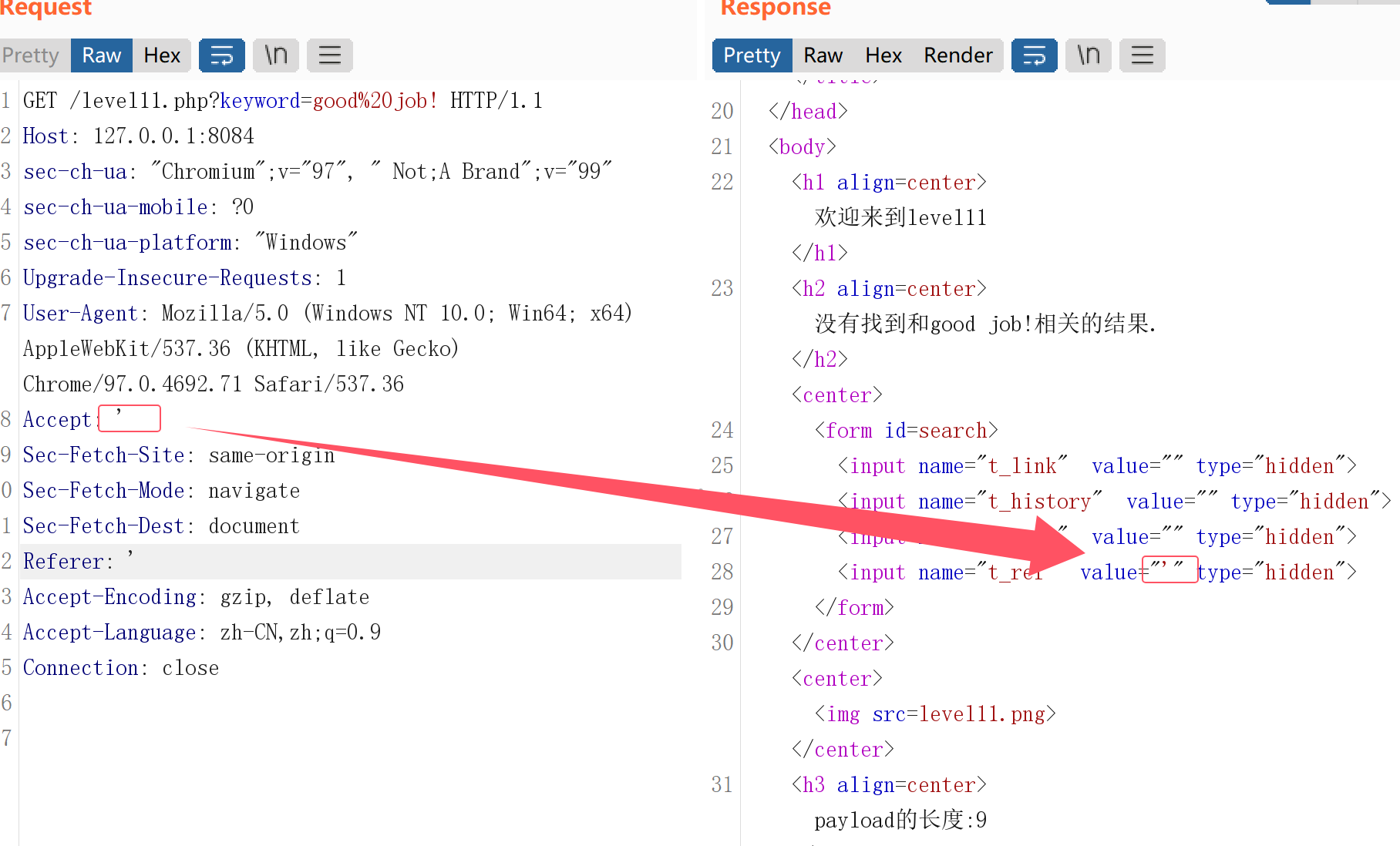Click the input name="t_history" line
Image resolution: width=1400 pixels, height=846 pixels.
tap(1115, 502)
